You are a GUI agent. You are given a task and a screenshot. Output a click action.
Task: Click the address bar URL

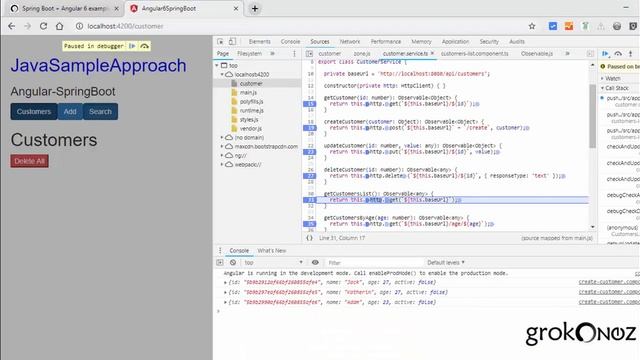[125, 26]
